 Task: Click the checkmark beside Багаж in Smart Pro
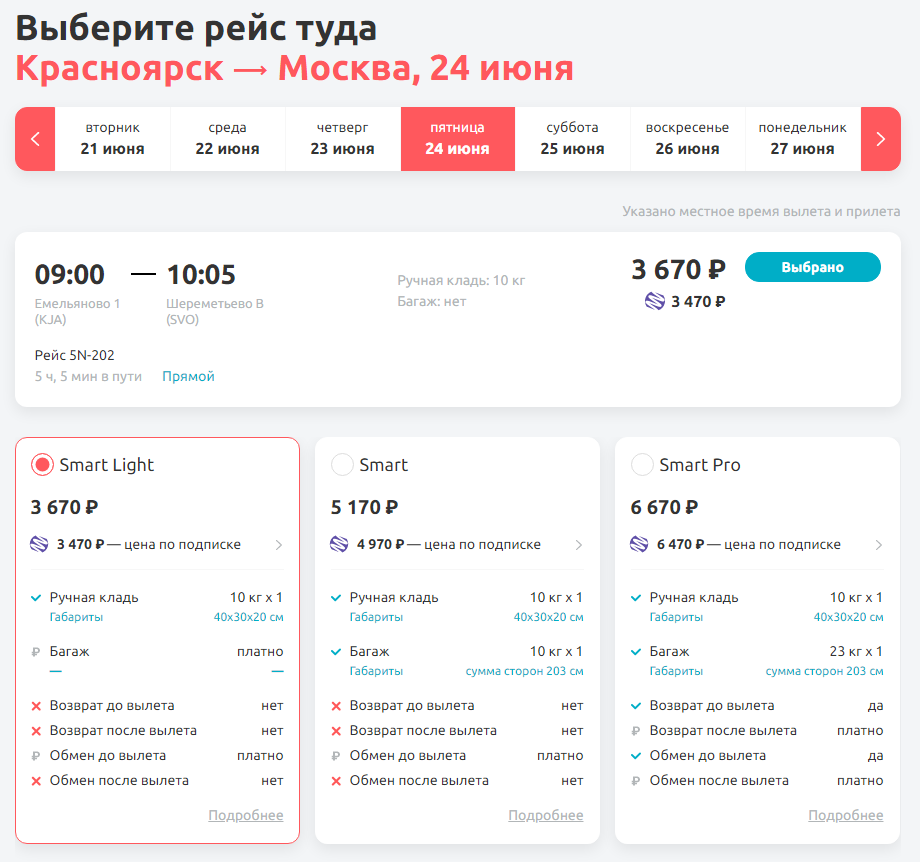click(637, 652)
